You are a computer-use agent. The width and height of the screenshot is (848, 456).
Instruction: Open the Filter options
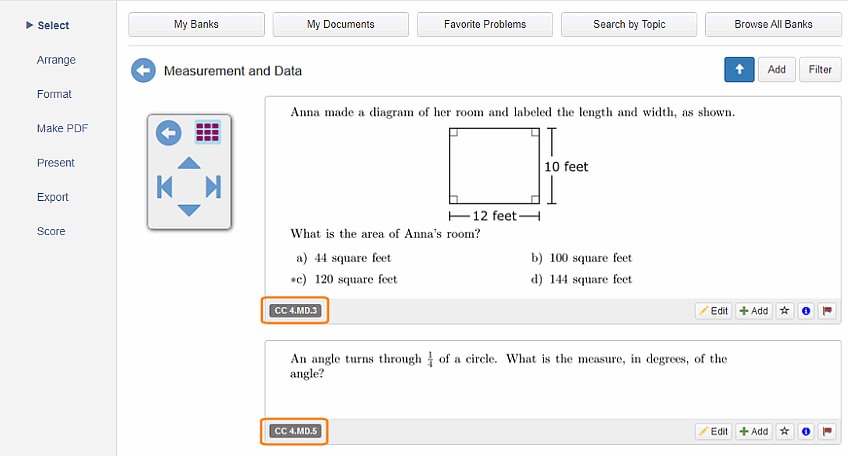(x=820, y=69)
